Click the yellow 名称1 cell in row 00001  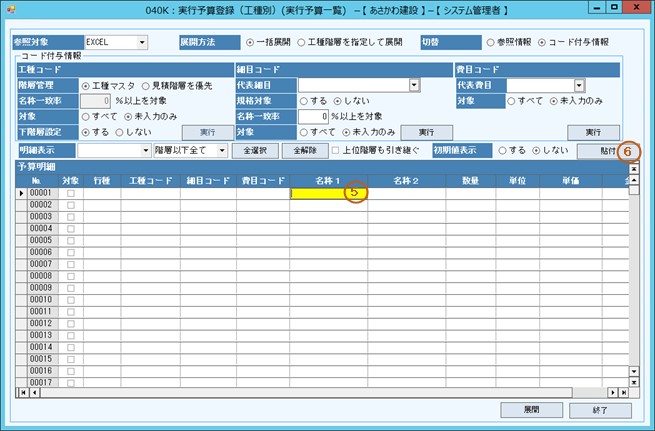pyautogui.click(x=325, y=193)
